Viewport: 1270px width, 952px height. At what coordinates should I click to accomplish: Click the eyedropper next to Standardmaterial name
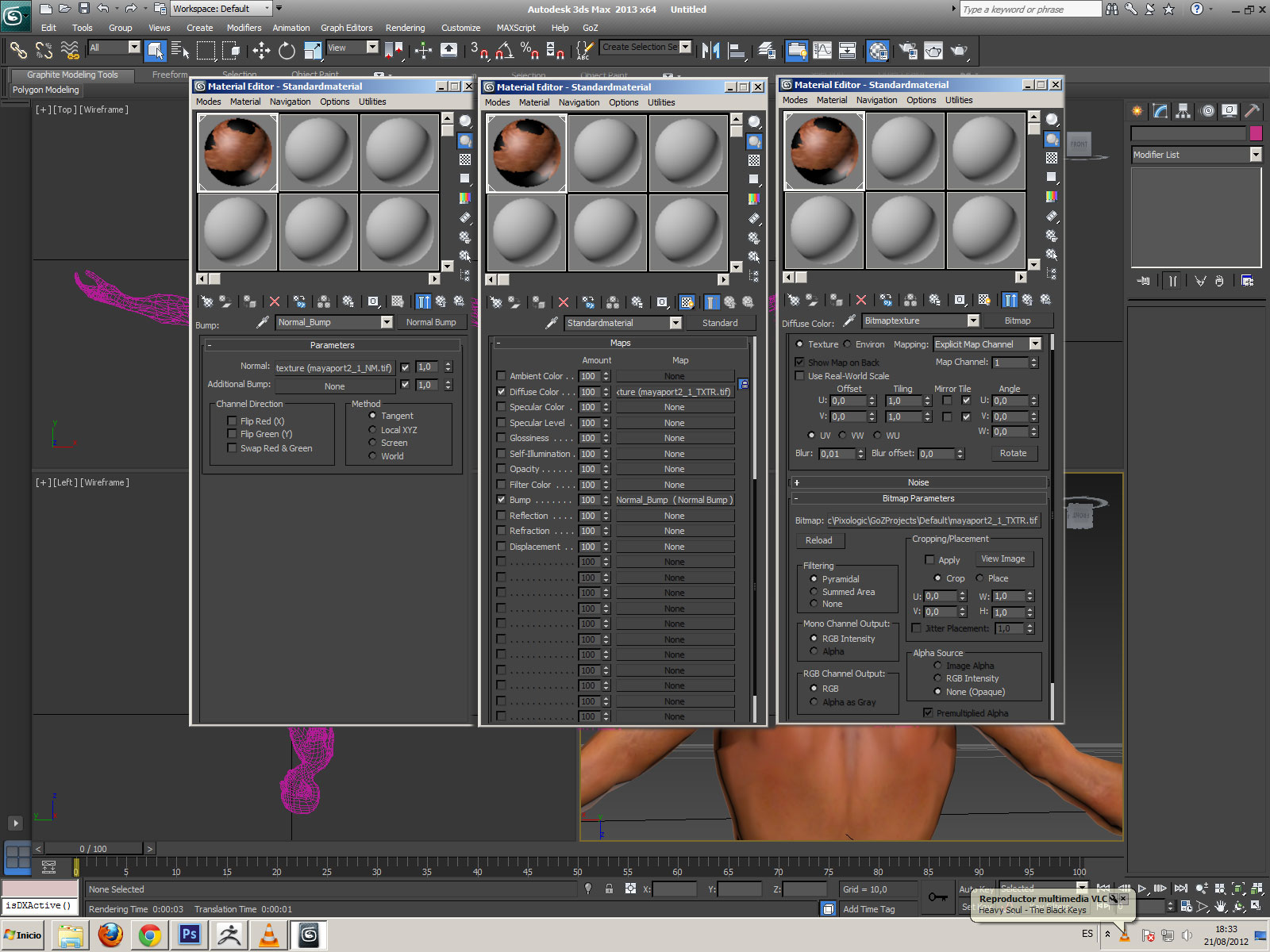552,323
